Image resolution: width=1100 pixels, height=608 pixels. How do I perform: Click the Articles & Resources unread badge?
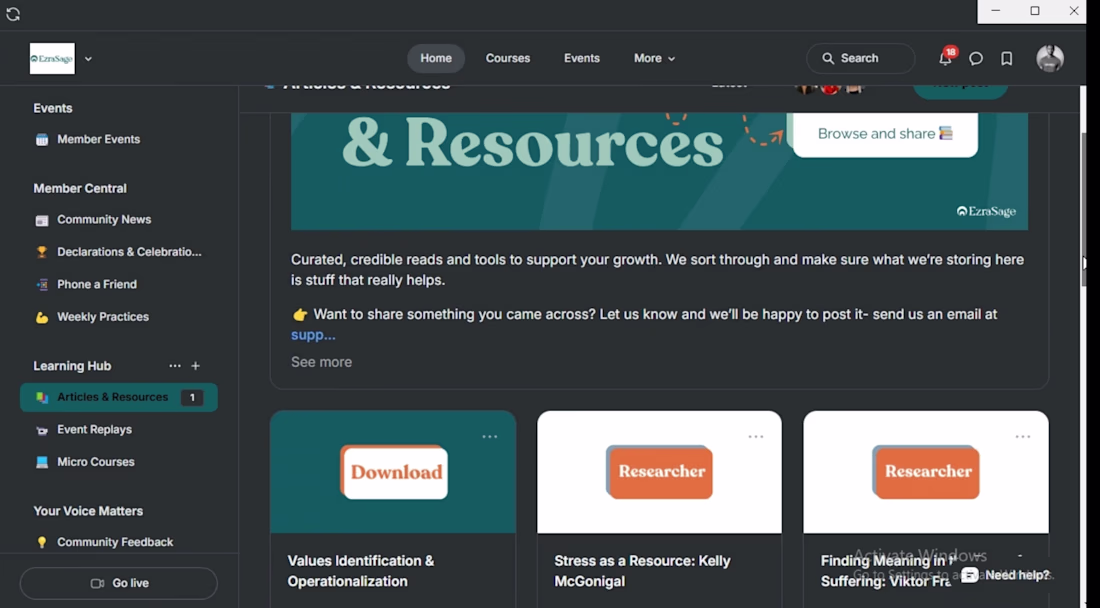pos(192,398)
